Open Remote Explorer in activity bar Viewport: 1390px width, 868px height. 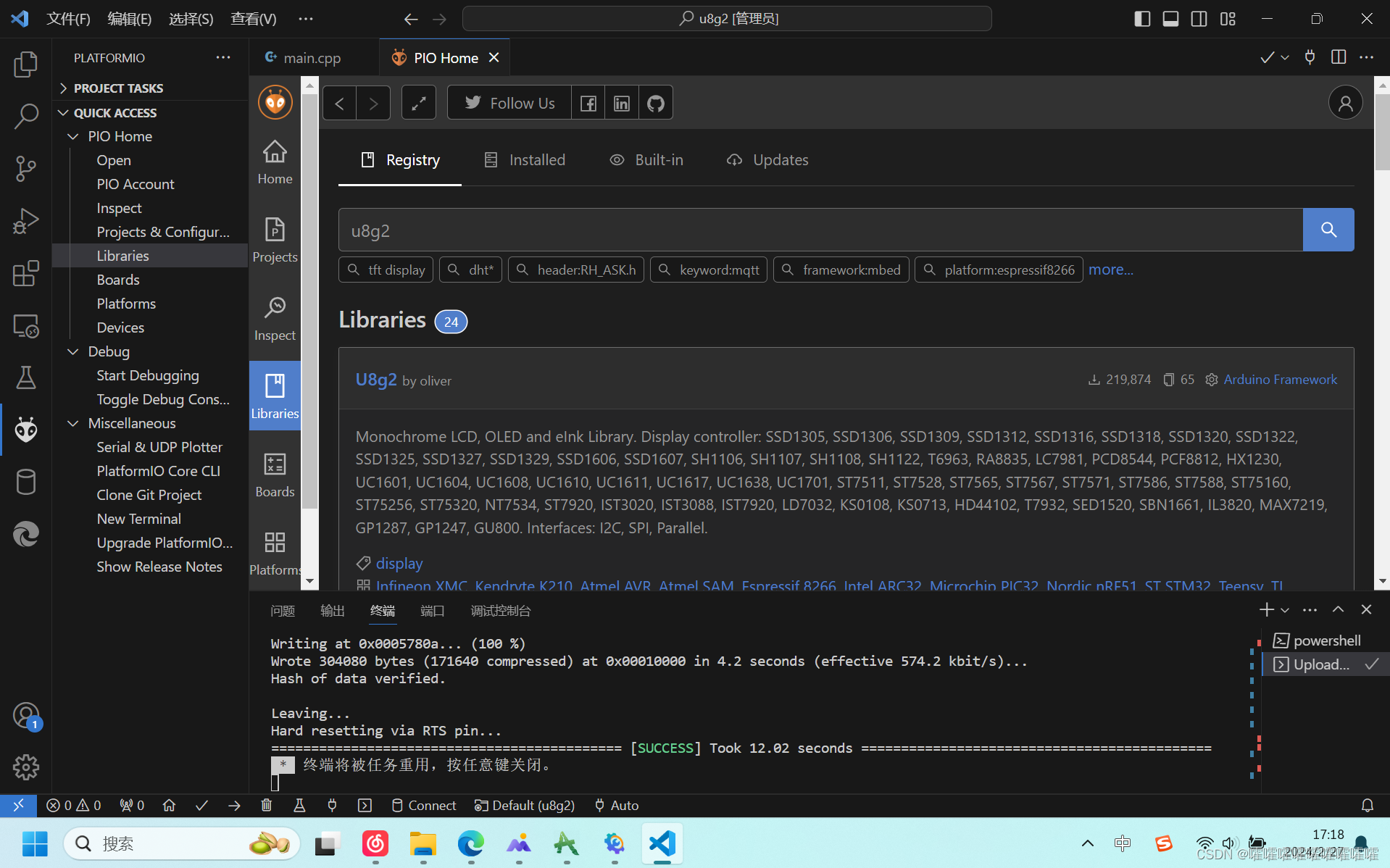pos(26,325)
